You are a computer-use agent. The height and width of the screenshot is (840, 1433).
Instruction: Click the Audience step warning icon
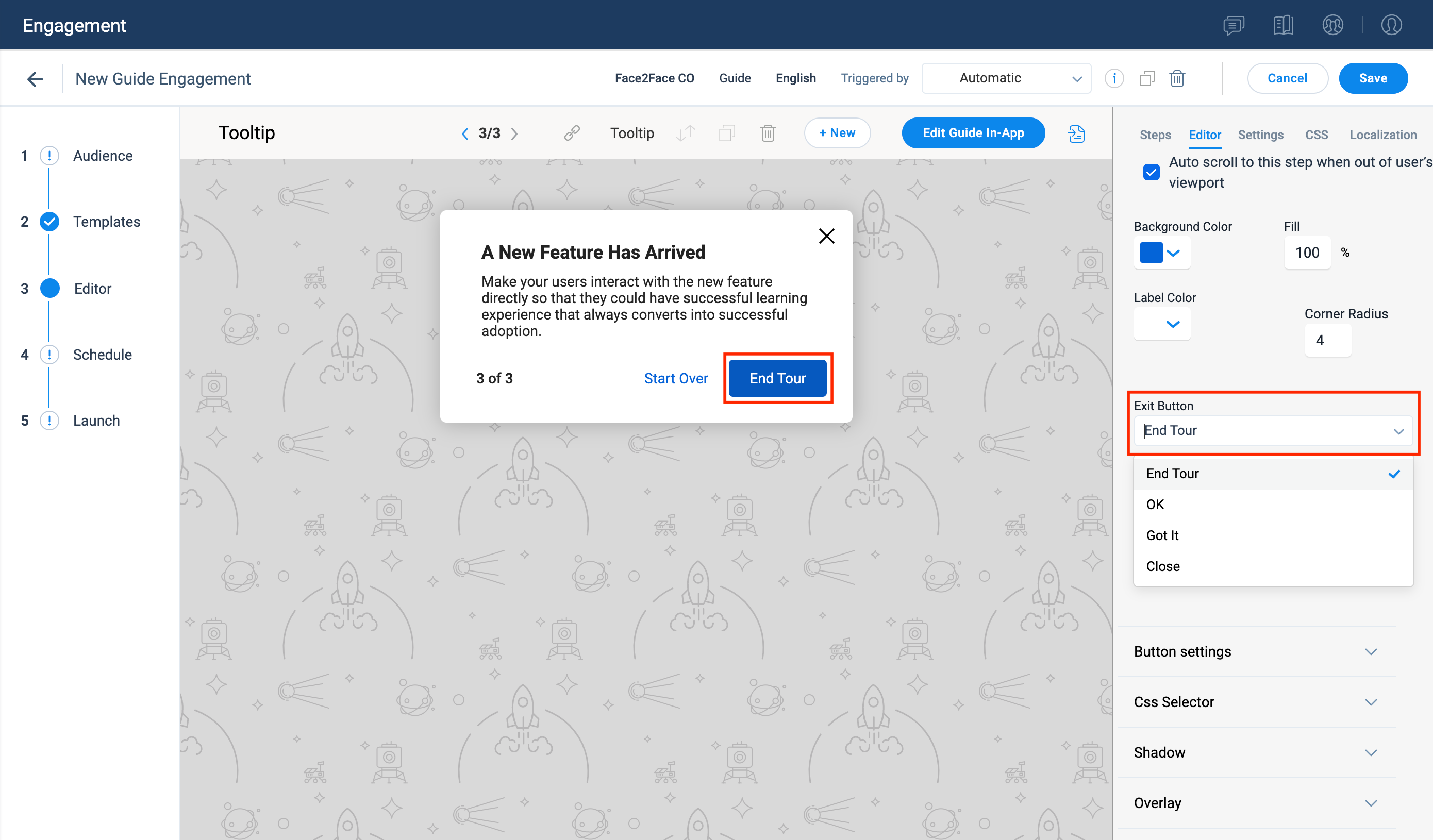coord(49,156)
